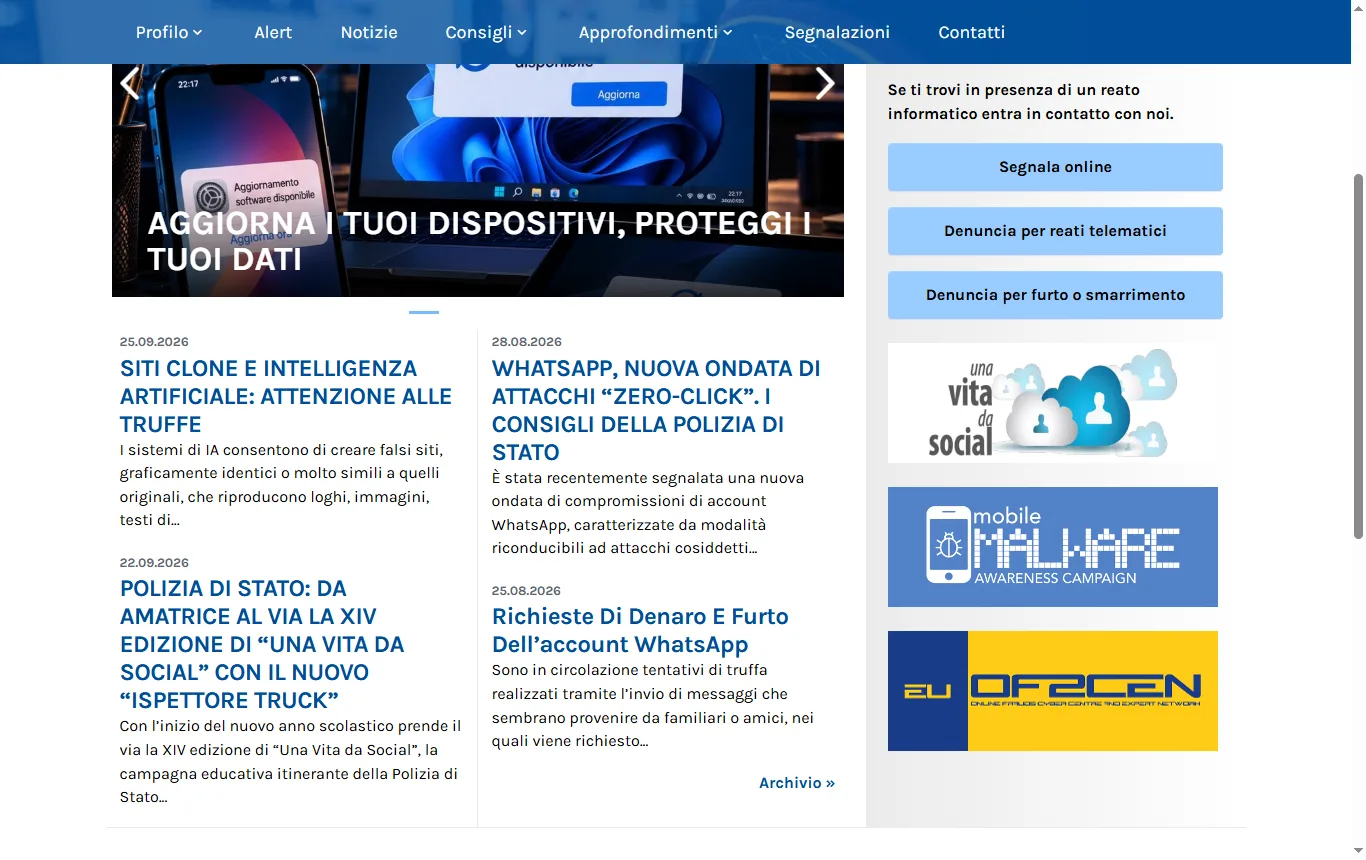
Task: Click the carousel slide indicator bar
Action: pyautogui.click(x=424, y=312)
